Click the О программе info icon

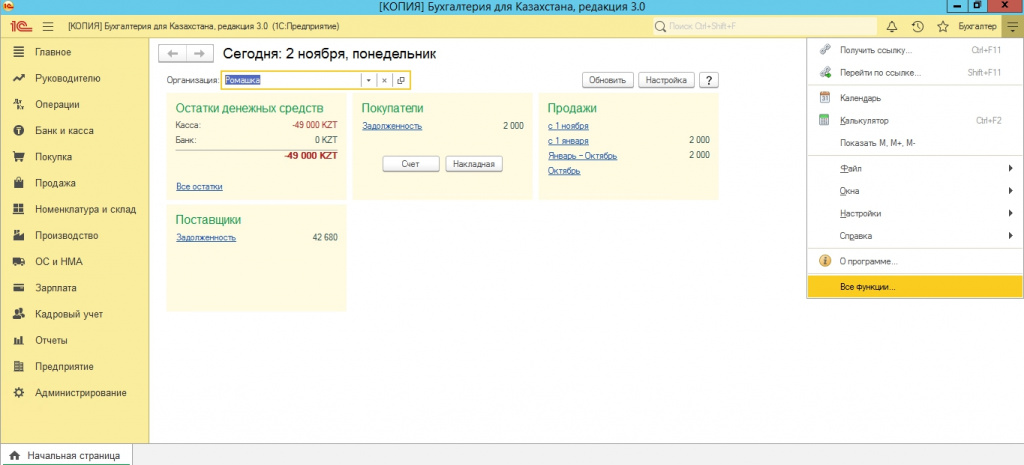tap(825, 261)
